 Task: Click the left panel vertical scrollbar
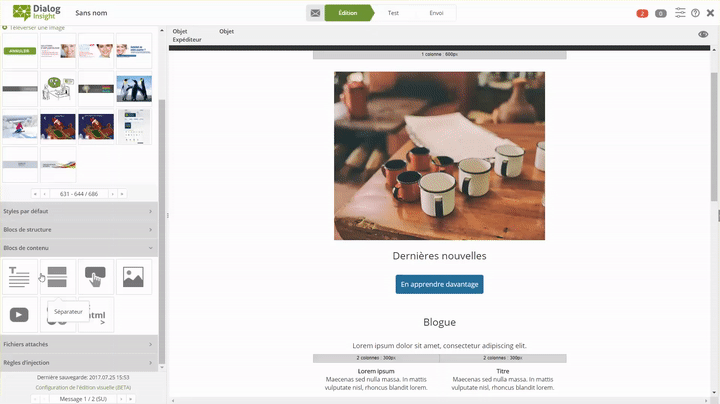[162, 231]
